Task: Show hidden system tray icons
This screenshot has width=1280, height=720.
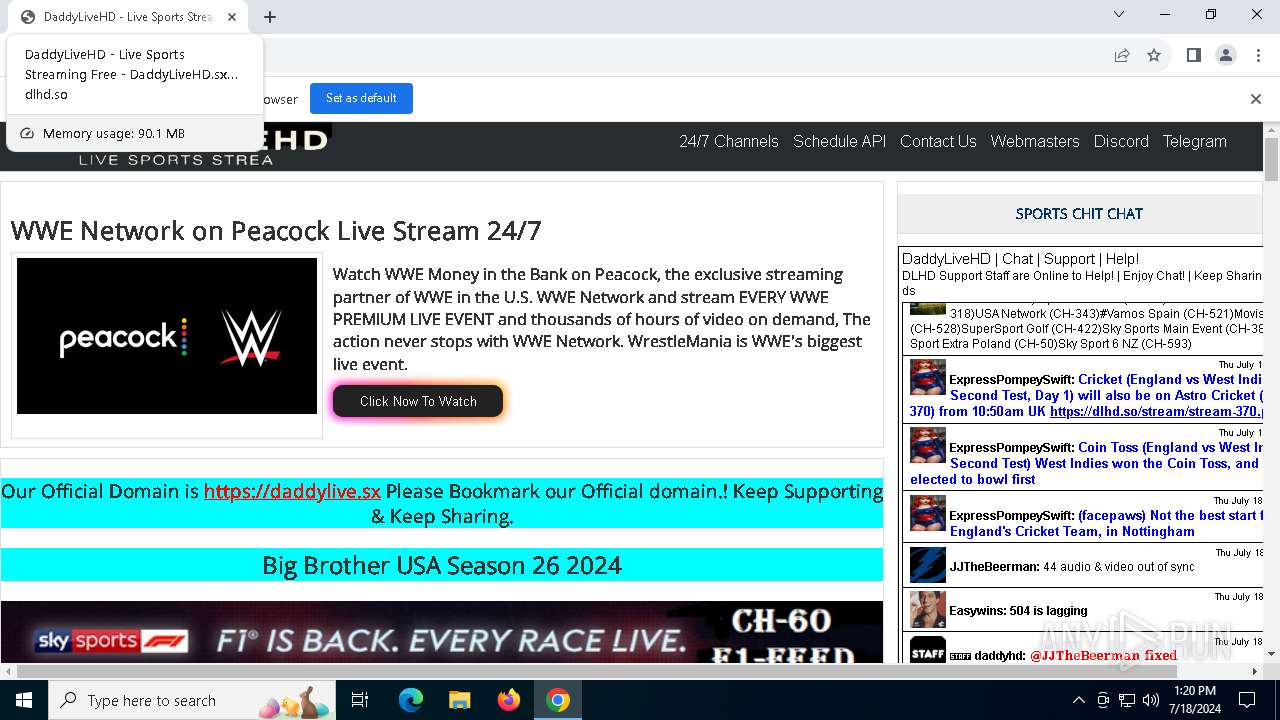Action: (1078, 700)
